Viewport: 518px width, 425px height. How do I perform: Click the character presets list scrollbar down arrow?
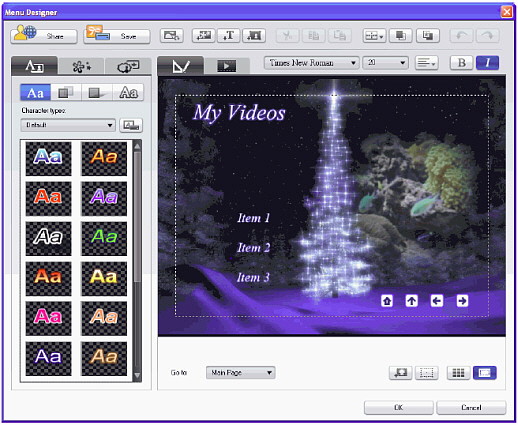coord(137,376)
